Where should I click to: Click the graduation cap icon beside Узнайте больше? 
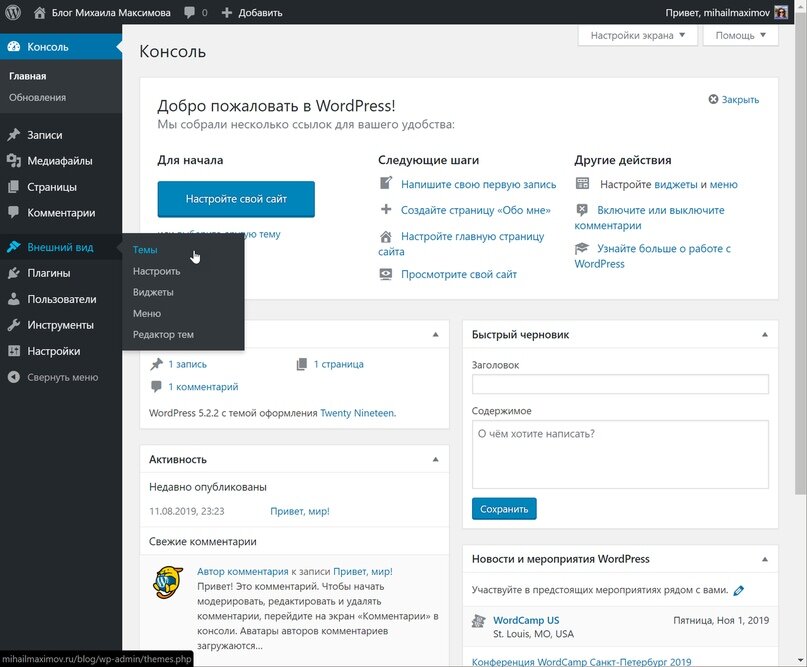(582, 248)
